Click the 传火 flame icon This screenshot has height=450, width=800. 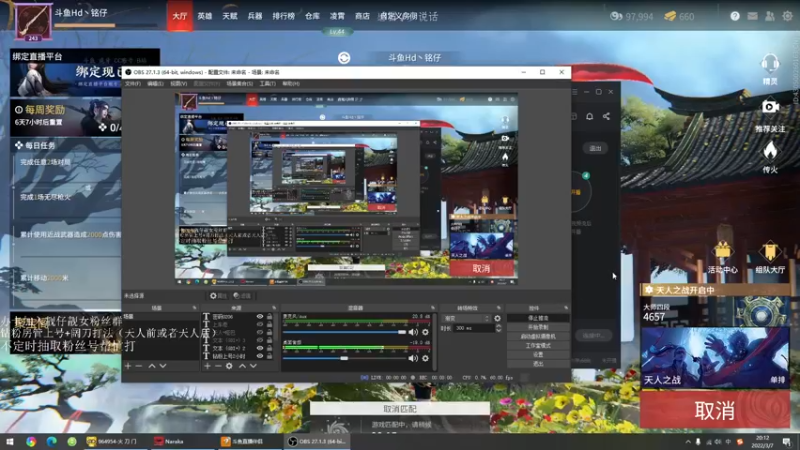point(770,151)
